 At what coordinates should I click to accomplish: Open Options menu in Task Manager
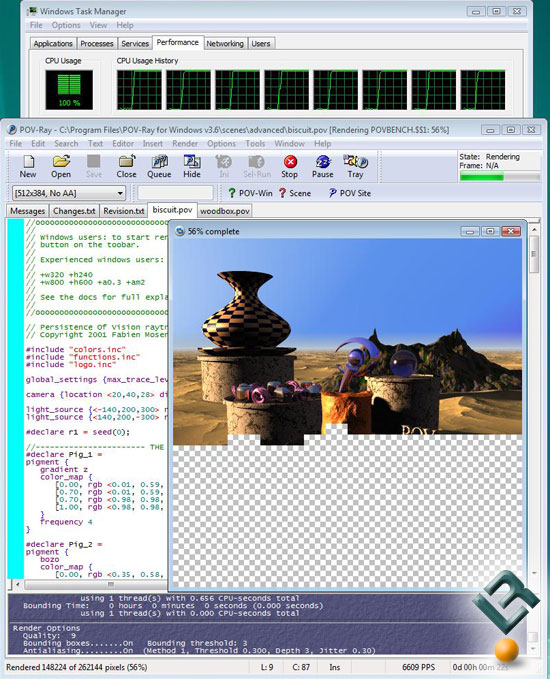click(x=66, y=25)
